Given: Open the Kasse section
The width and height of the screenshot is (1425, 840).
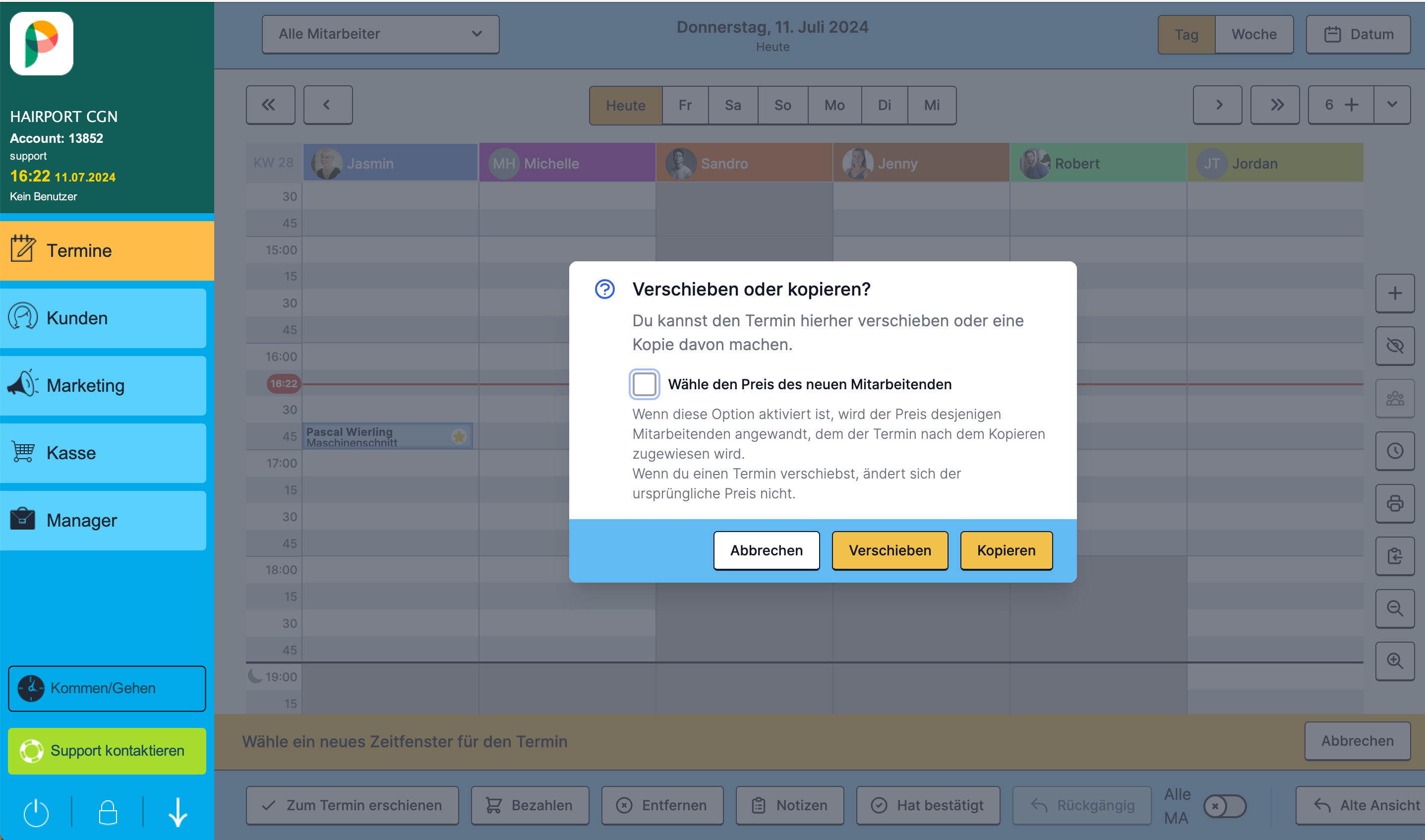Looking at the screenshot, I should pyautogui.click(x=103, y=453).
